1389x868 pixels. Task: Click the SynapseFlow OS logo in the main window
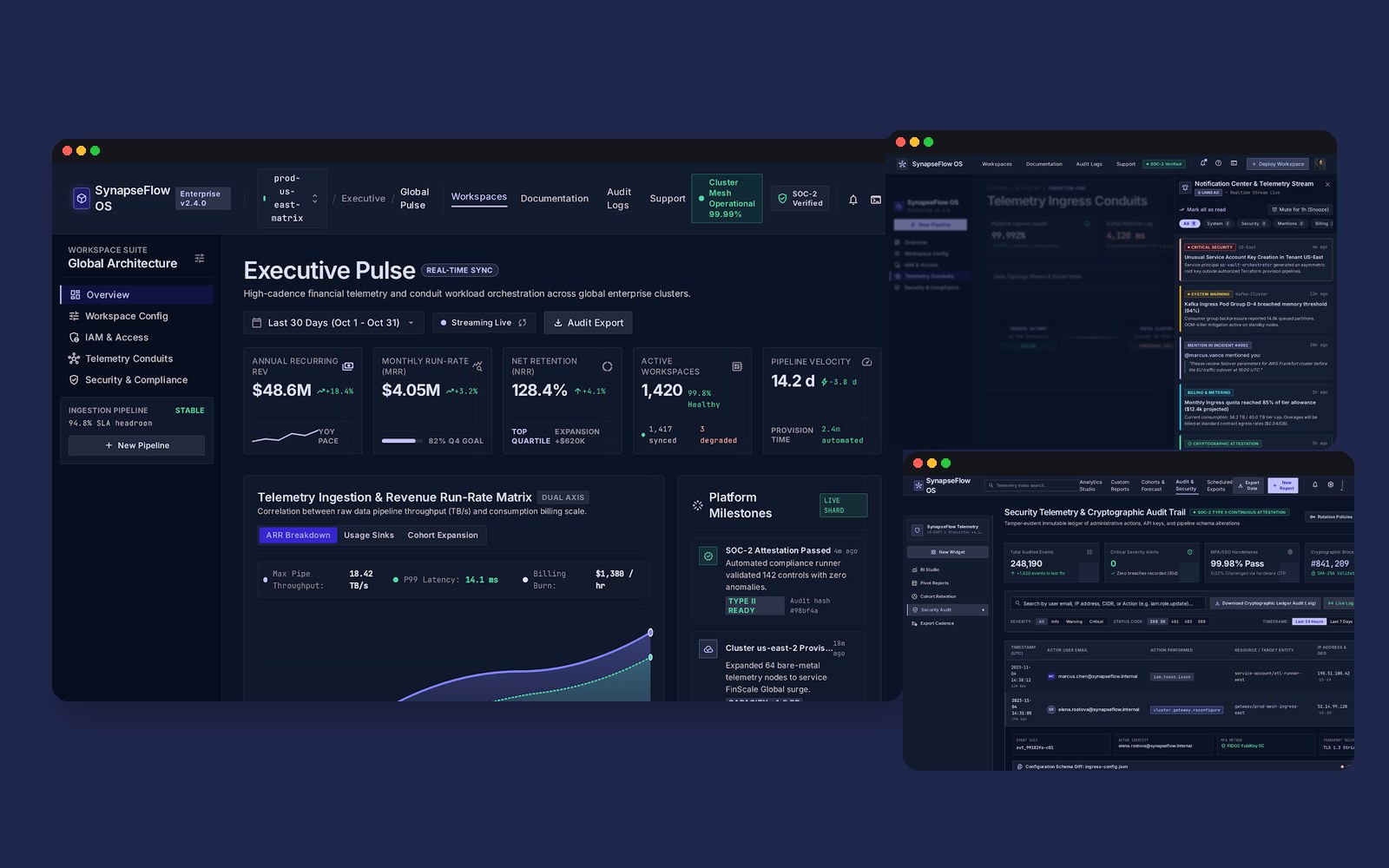[81, 199]
